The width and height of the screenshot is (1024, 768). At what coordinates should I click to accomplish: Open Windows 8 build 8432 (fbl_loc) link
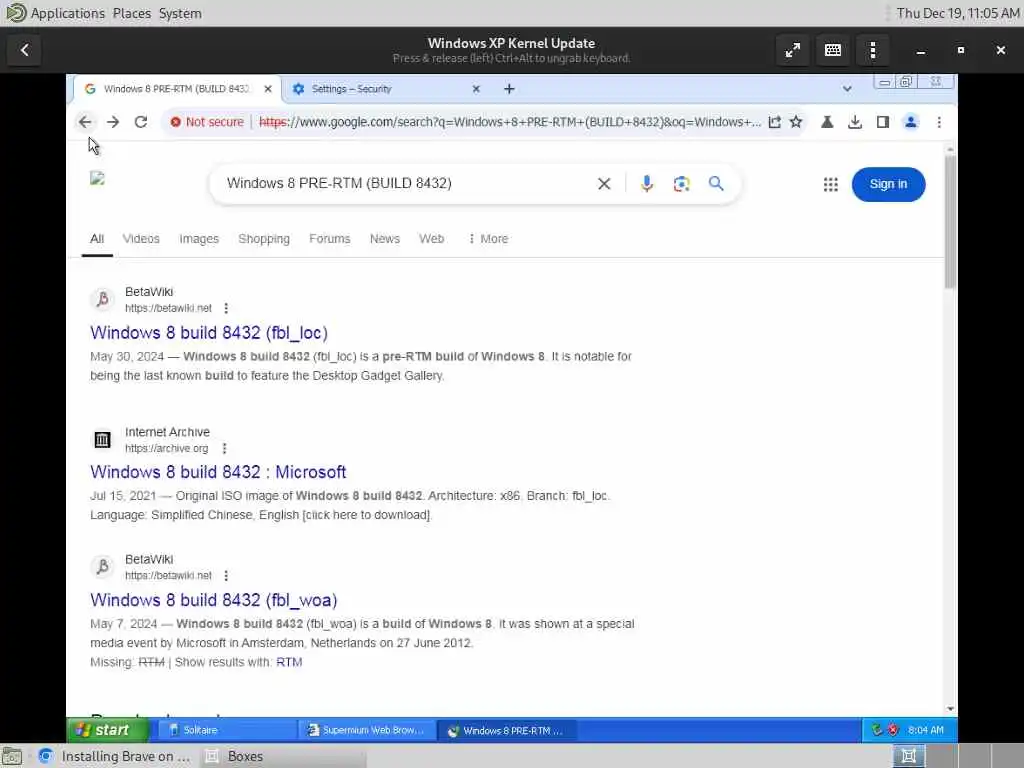[209, 333]
